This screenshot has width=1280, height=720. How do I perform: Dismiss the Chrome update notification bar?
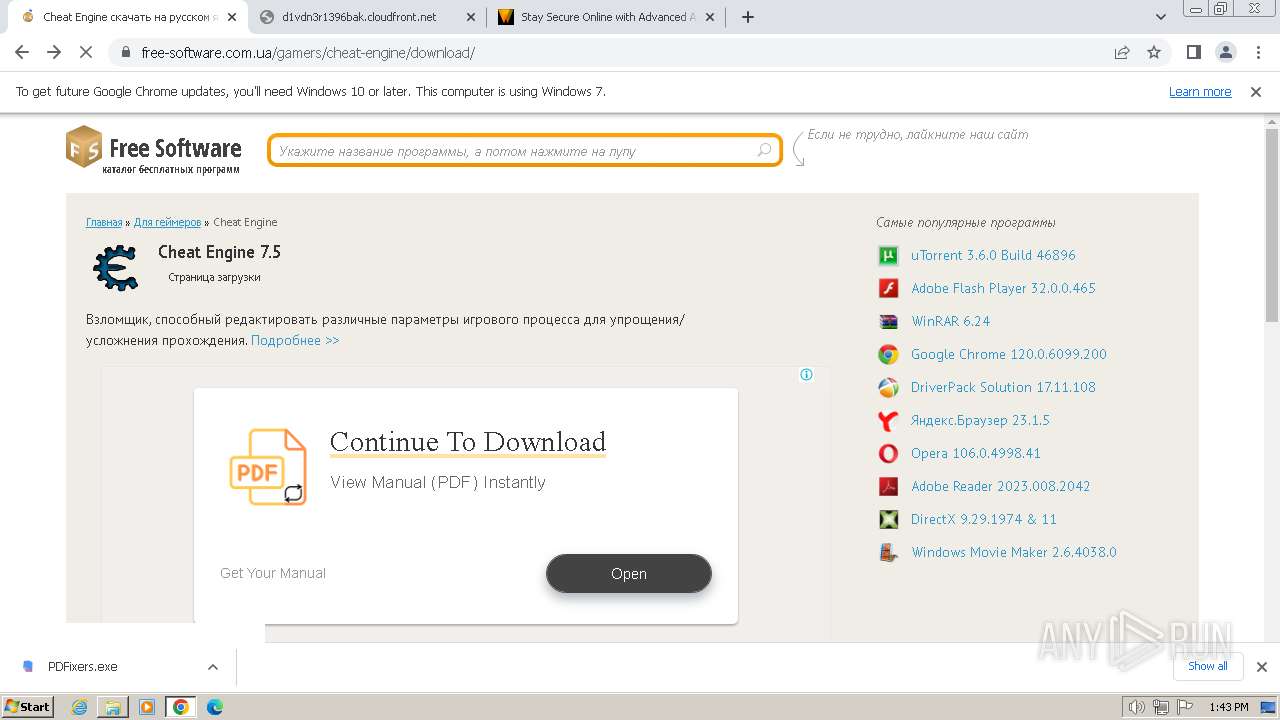1256,91
